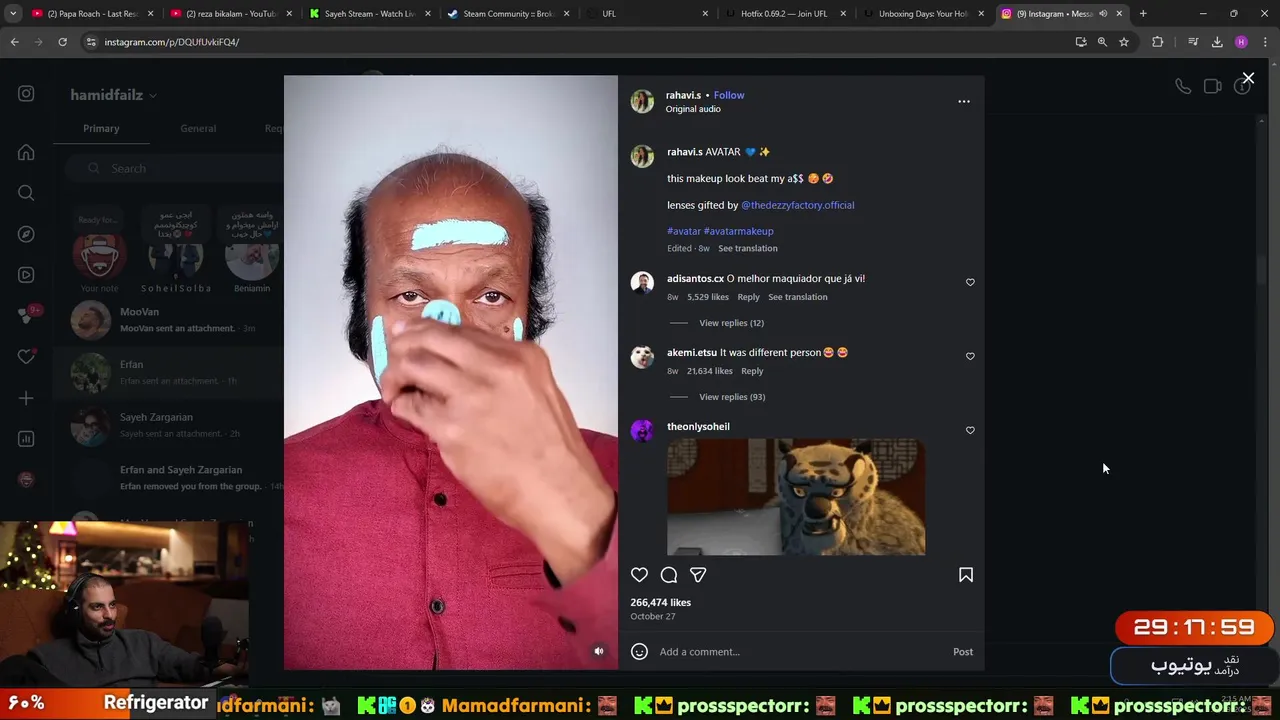Image resolution: width=1280 pixels, height=720 pixels.
Task: Open Chrome three-dot menu
Action: pyautogui.click(x=1265, y=42)
